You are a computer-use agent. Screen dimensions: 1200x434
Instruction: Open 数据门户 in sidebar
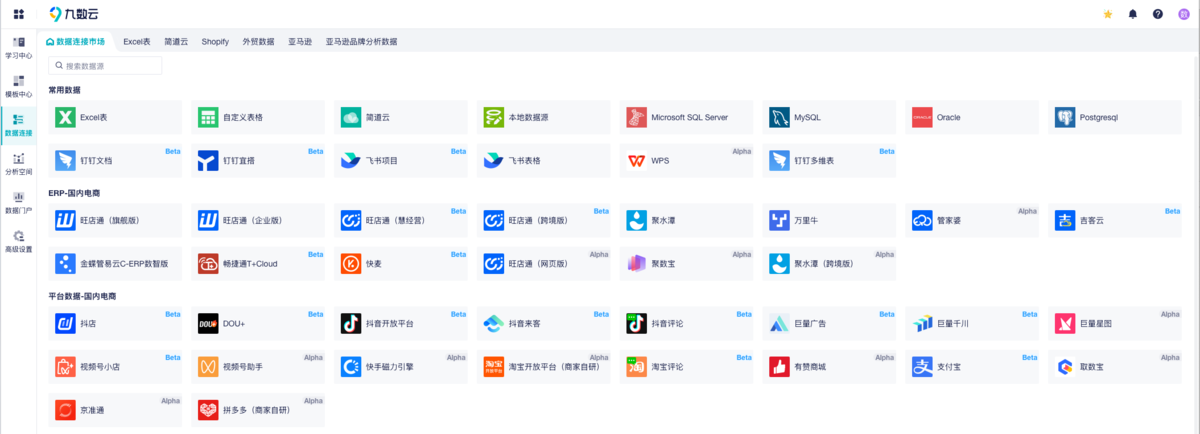click(18, 204)
